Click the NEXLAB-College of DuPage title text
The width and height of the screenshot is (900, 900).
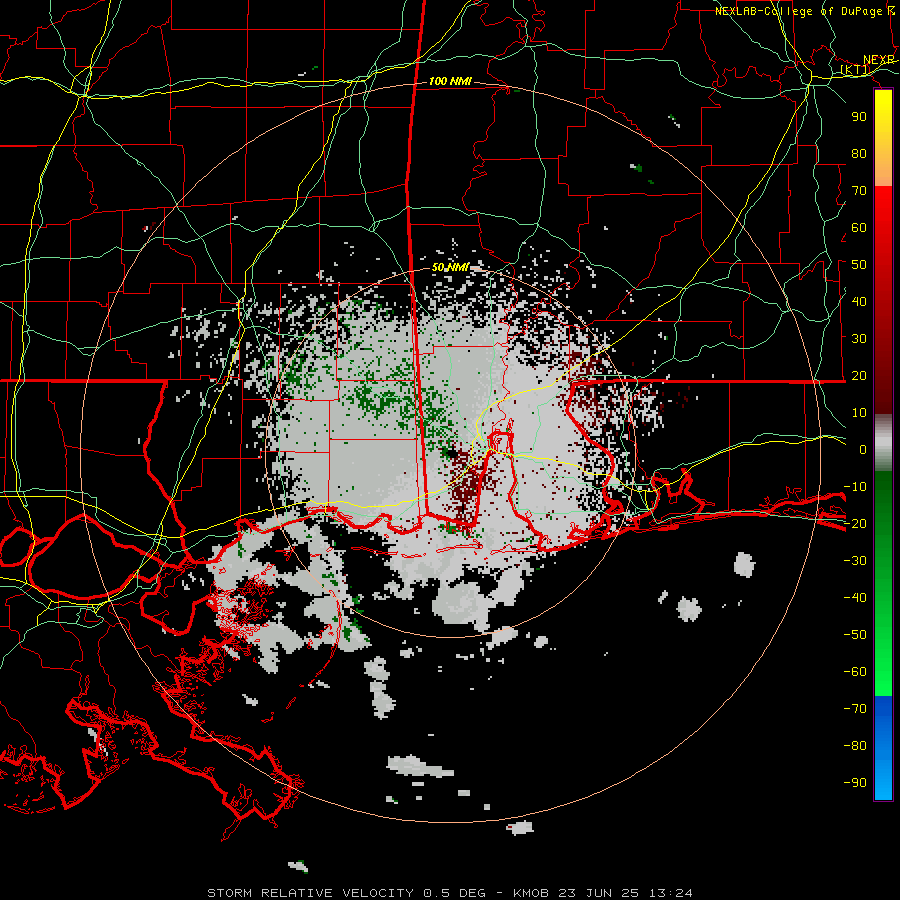tap(798, 11)
